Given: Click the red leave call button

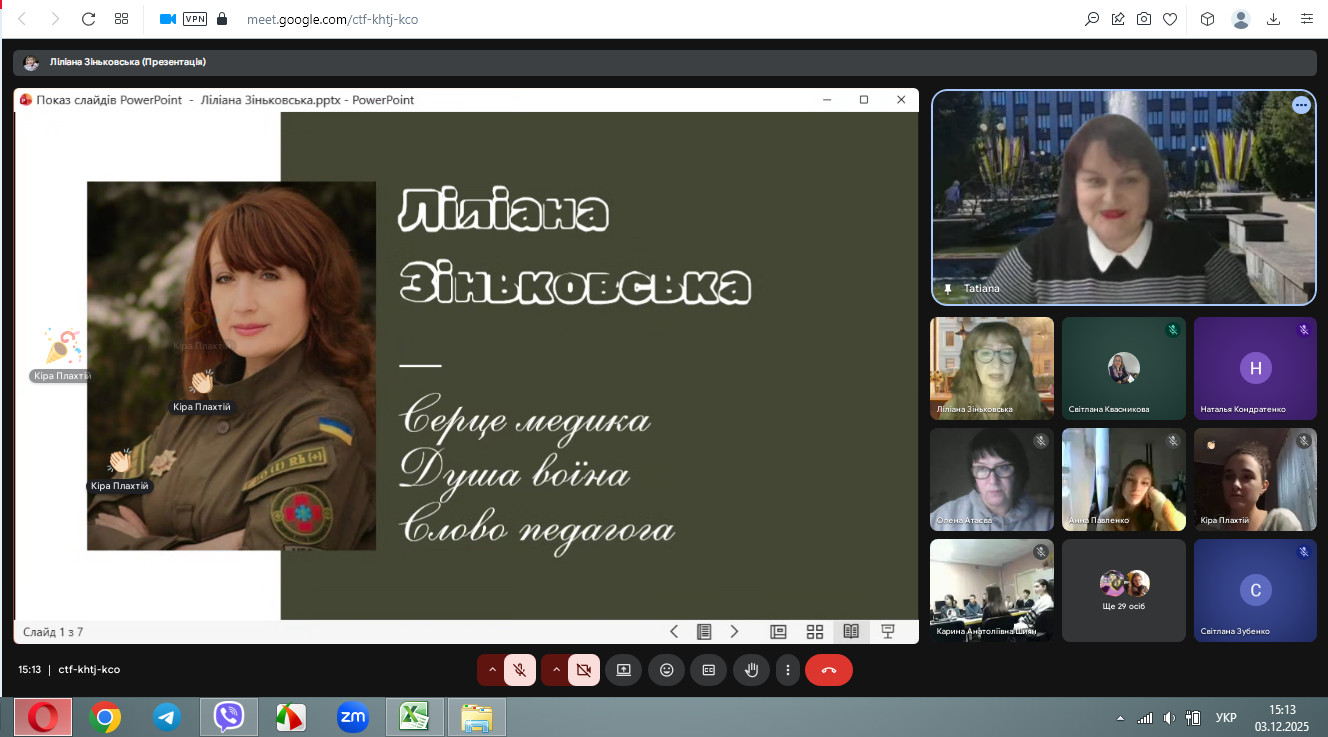Looking at the screenshot, I should 828,670.
